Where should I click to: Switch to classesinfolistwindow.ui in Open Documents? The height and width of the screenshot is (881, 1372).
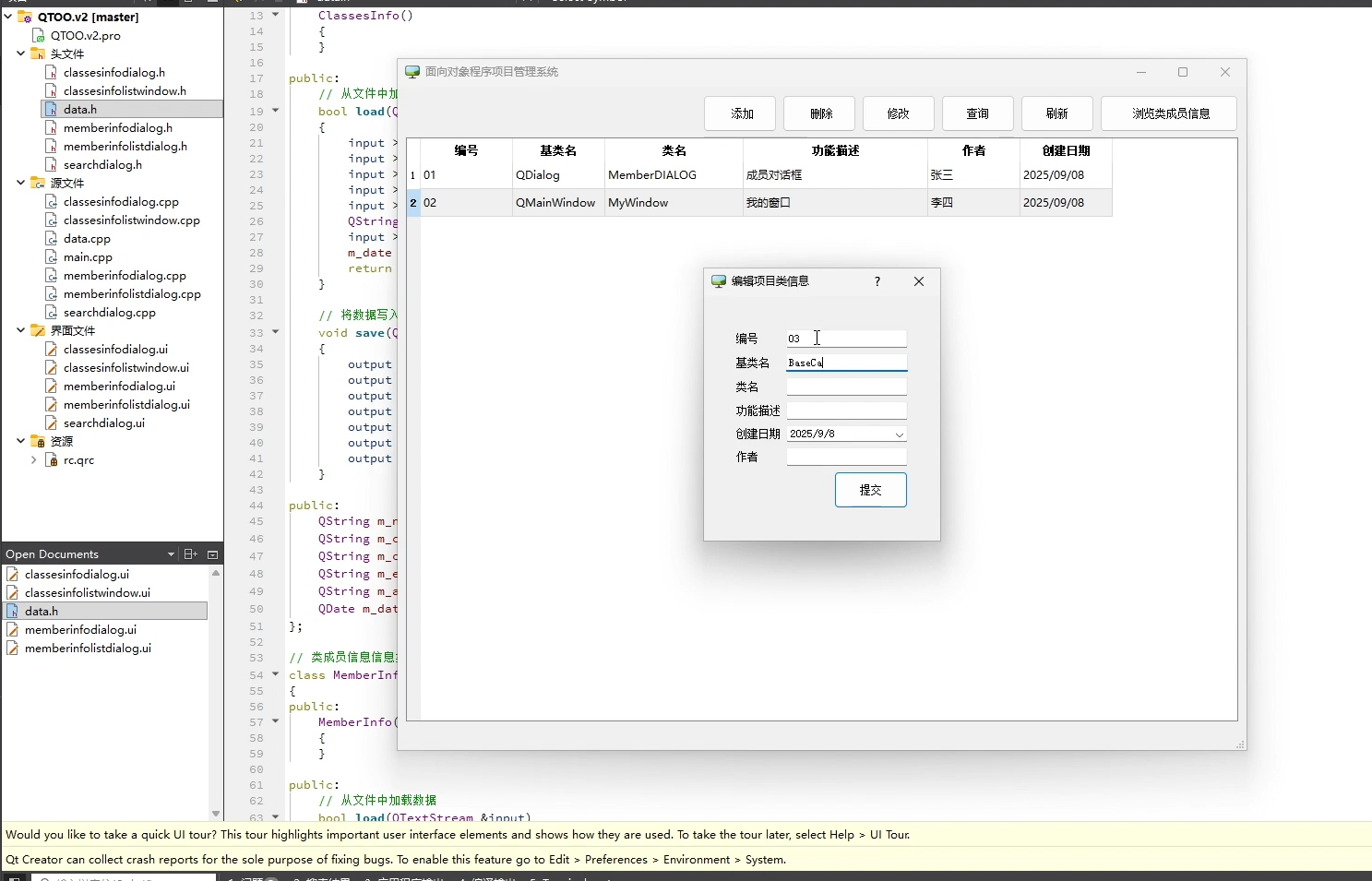tap(88, 592)
